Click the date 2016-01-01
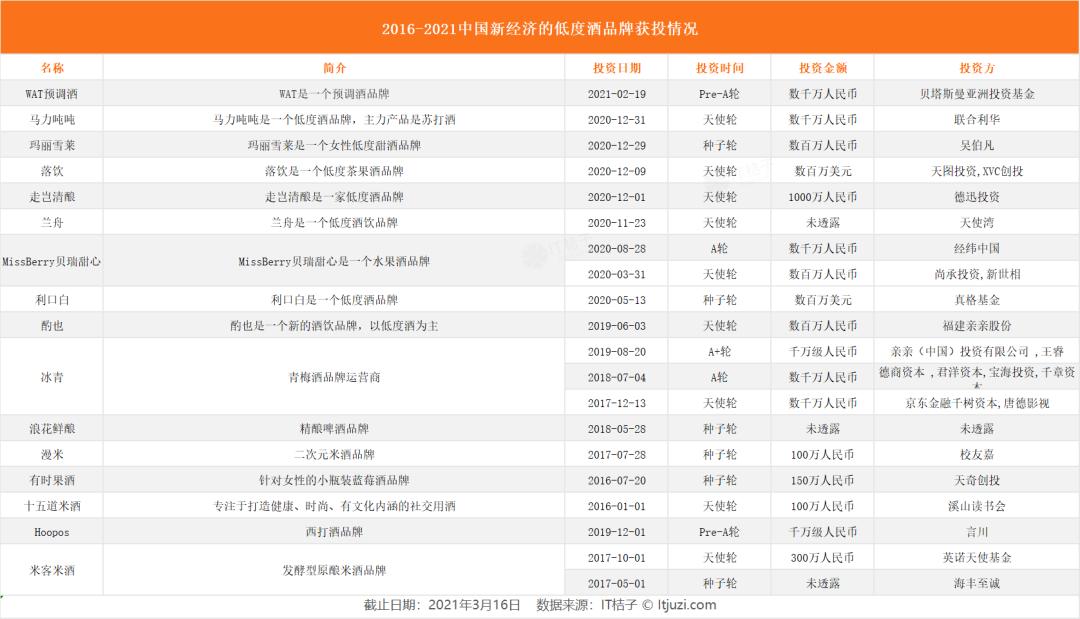 click(616, 506)
